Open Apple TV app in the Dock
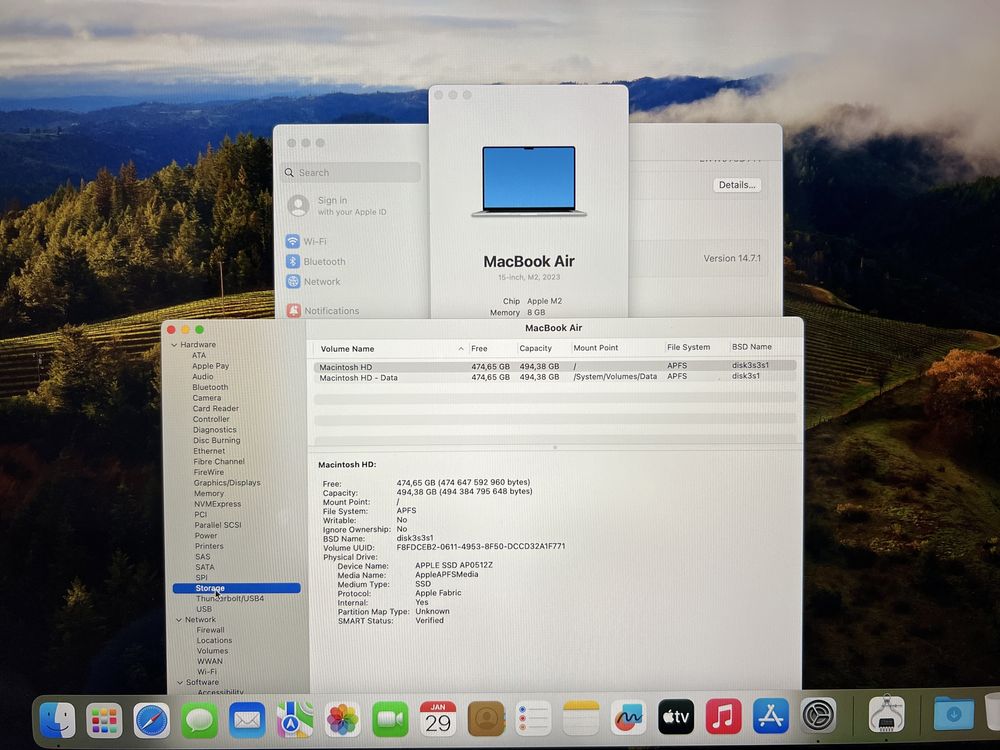 (x=675, y=717)
